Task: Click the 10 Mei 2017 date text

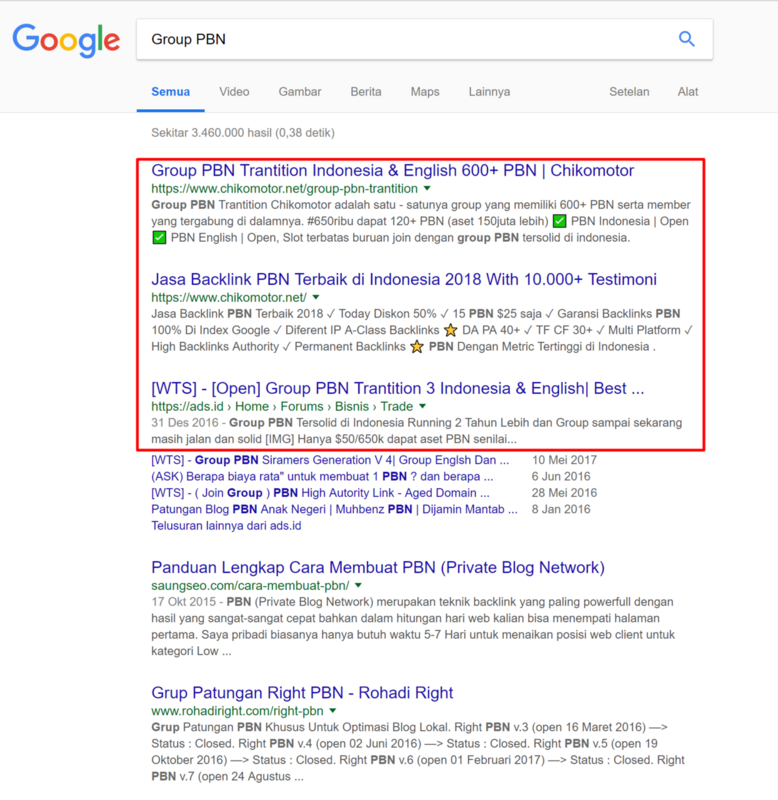Action: [564, 460]
